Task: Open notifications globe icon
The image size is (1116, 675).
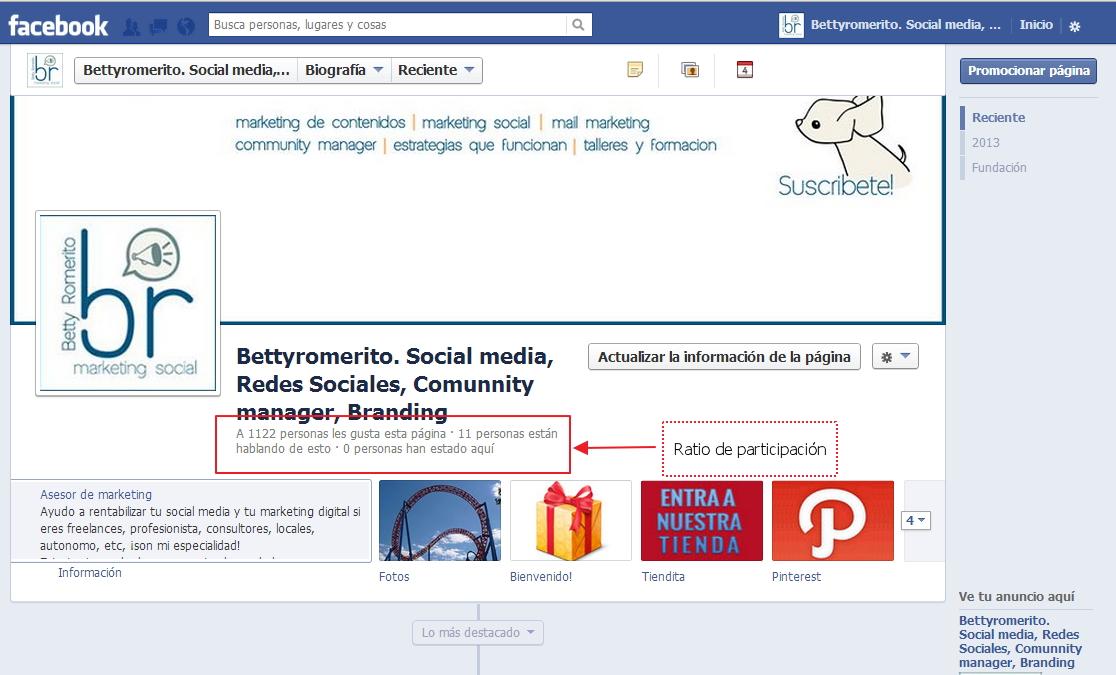Action: 186,27
